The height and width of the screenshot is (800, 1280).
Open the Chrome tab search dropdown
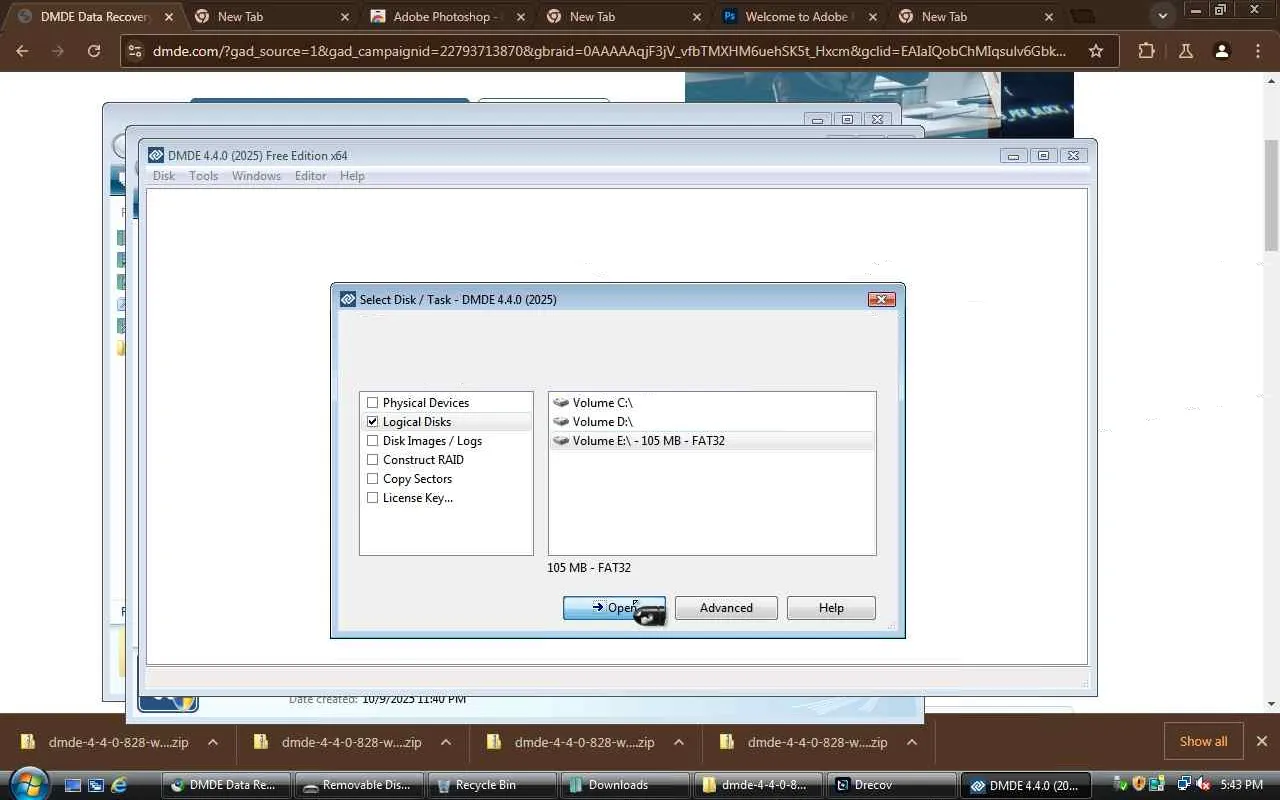(x=1162, y=16)
